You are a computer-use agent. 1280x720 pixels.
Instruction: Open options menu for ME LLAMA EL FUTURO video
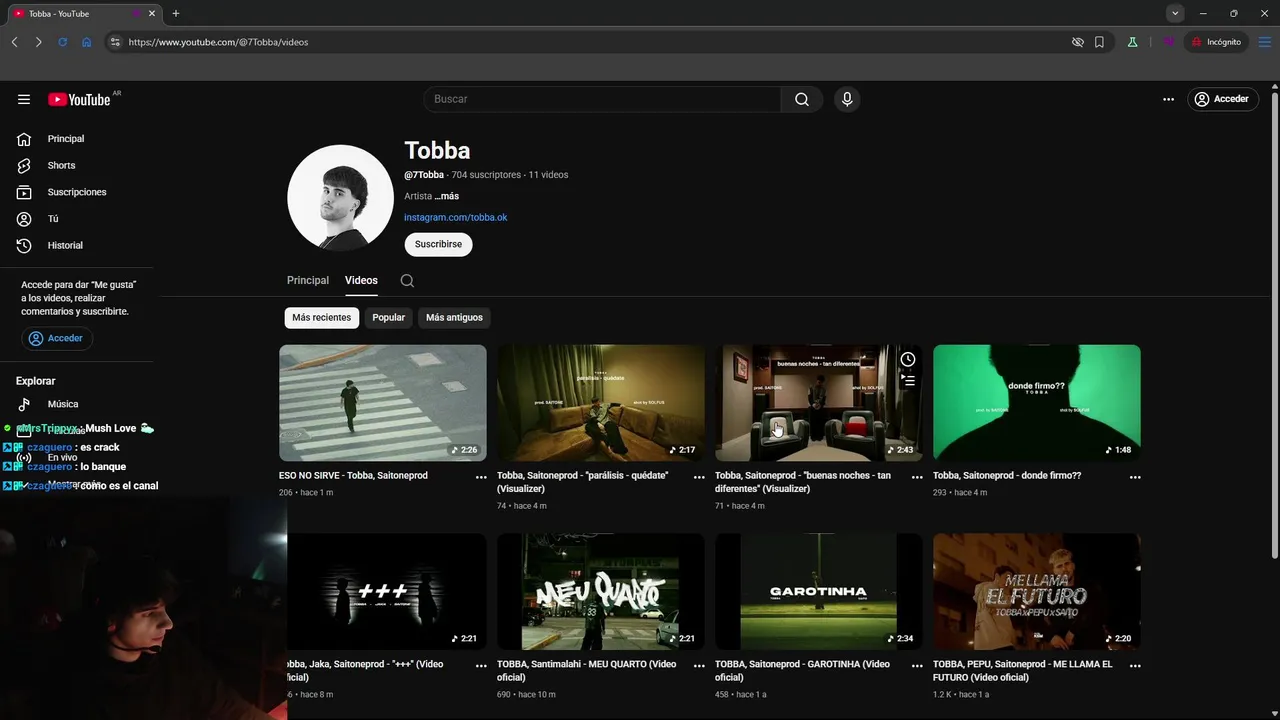click(1135, 666)
